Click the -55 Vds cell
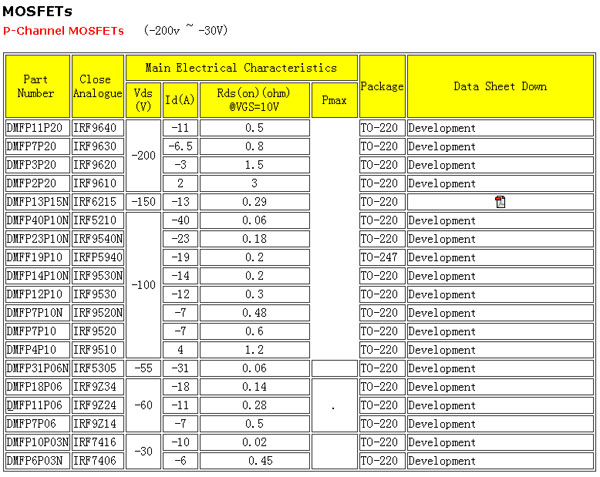The height and width of the screenshot is (477, 600). pos(143,368)
